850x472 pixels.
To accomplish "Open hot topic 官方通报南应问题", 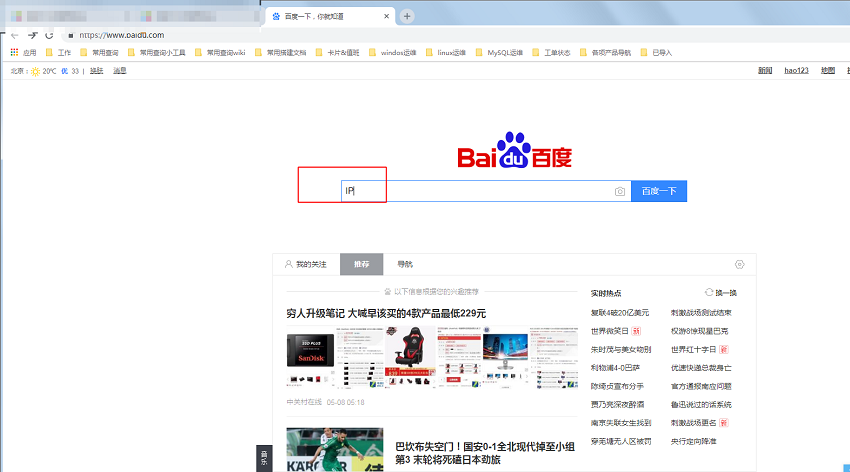I will (701, 386).
